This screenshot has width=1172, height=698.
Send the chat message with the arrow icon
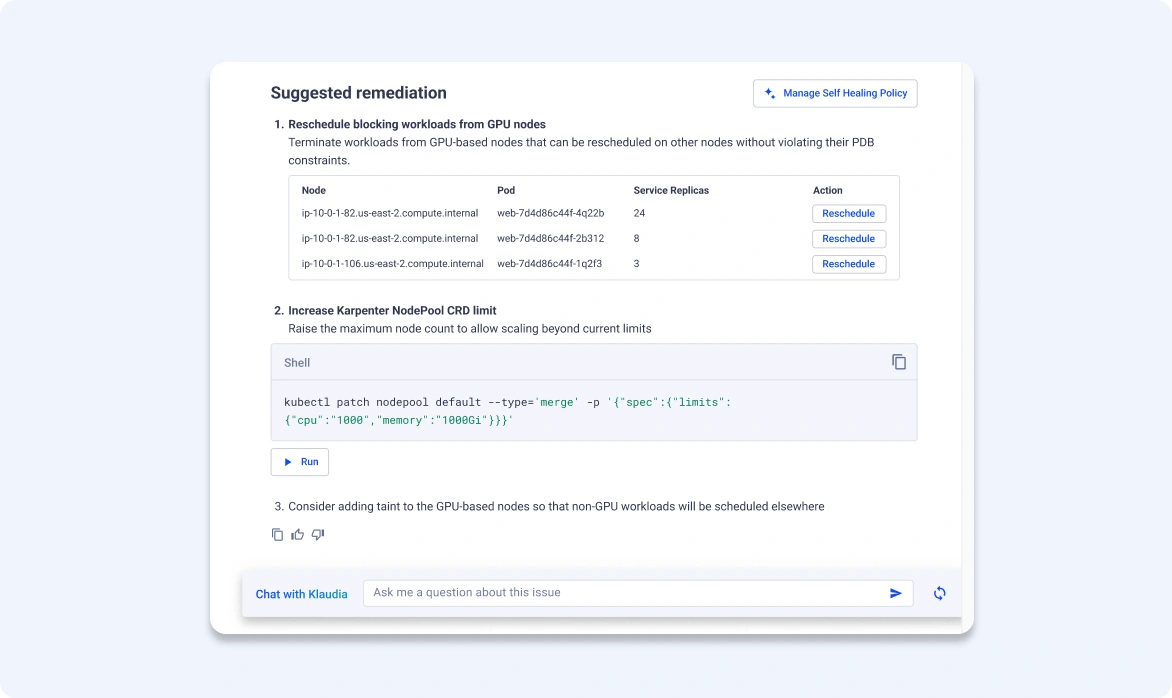(895, 593)
